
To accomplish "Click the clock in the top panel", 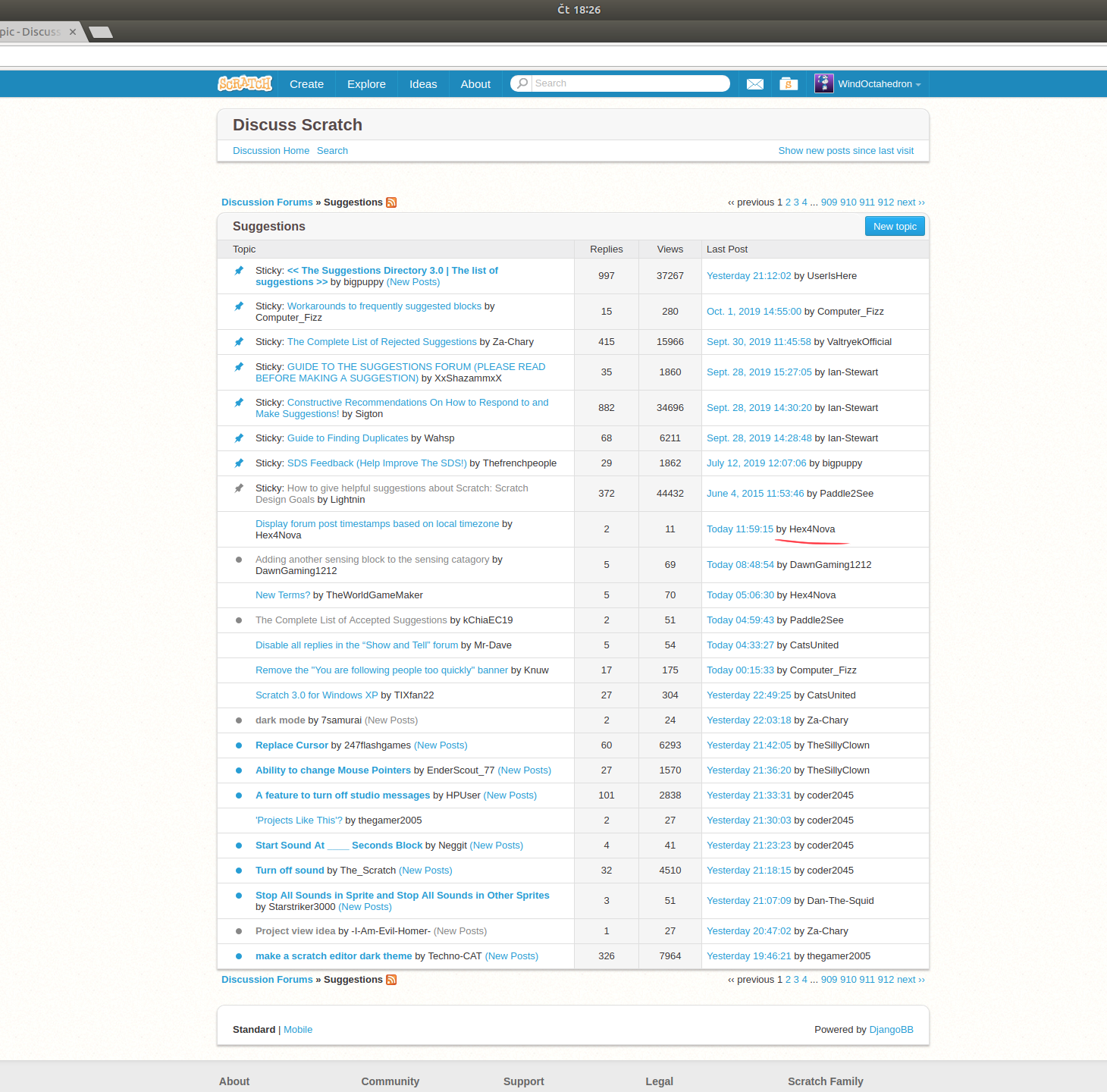I will pos(579,10).
